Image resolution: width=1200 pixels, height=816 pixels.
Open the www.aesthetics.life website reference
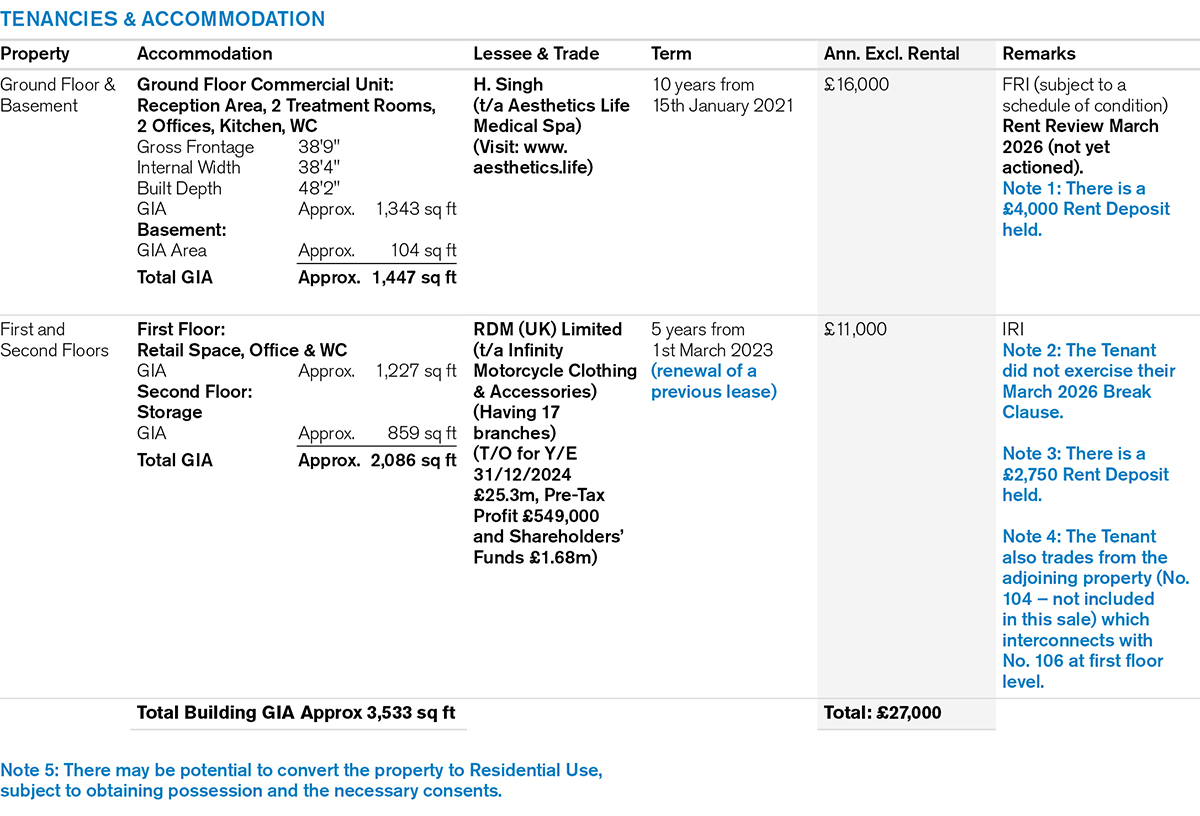[x=534, y=157]
